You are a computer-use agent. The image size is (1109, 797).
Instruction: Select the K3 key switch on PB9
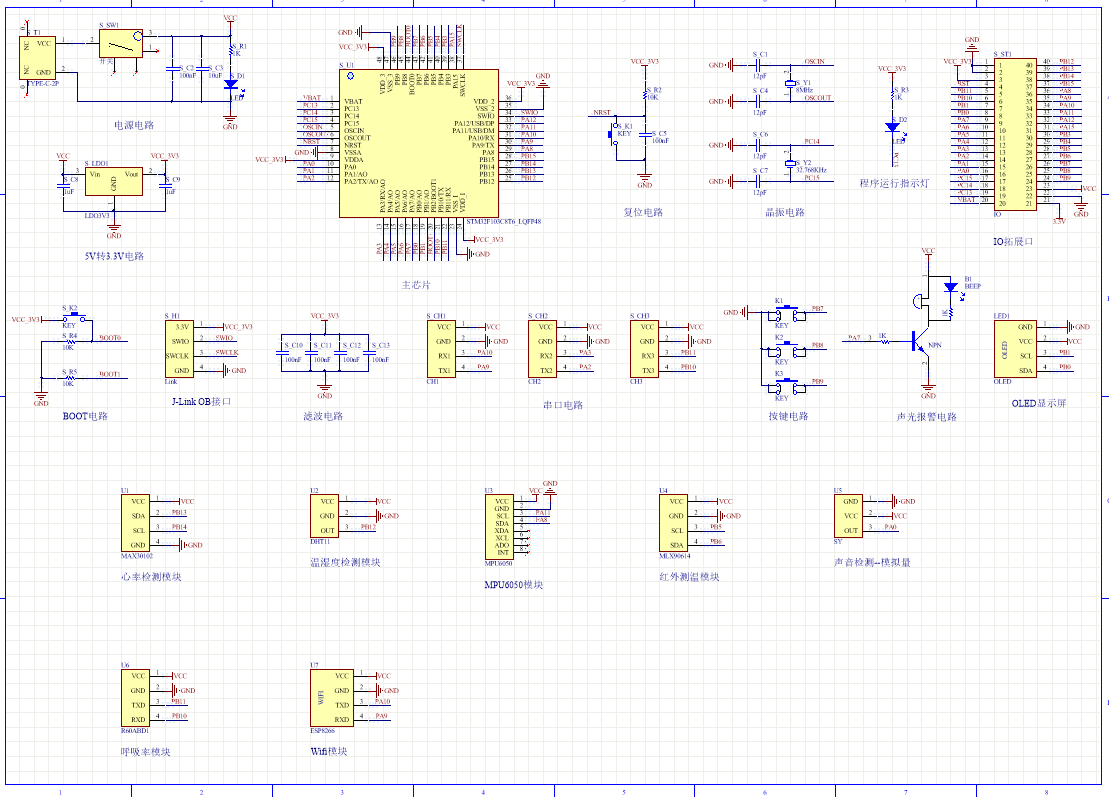coord(786,386)
